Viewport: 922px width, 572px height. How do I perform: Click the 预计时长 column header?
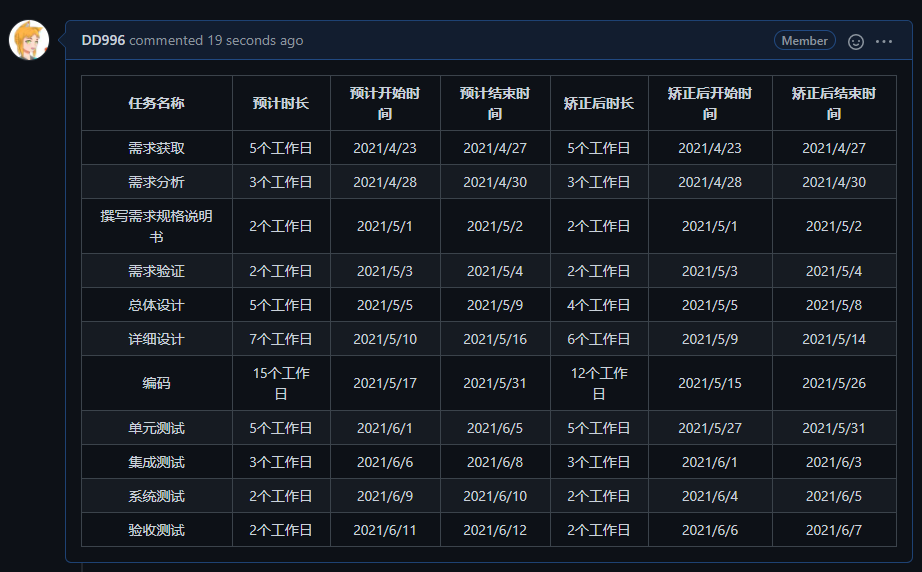click(x=281, y=103)
